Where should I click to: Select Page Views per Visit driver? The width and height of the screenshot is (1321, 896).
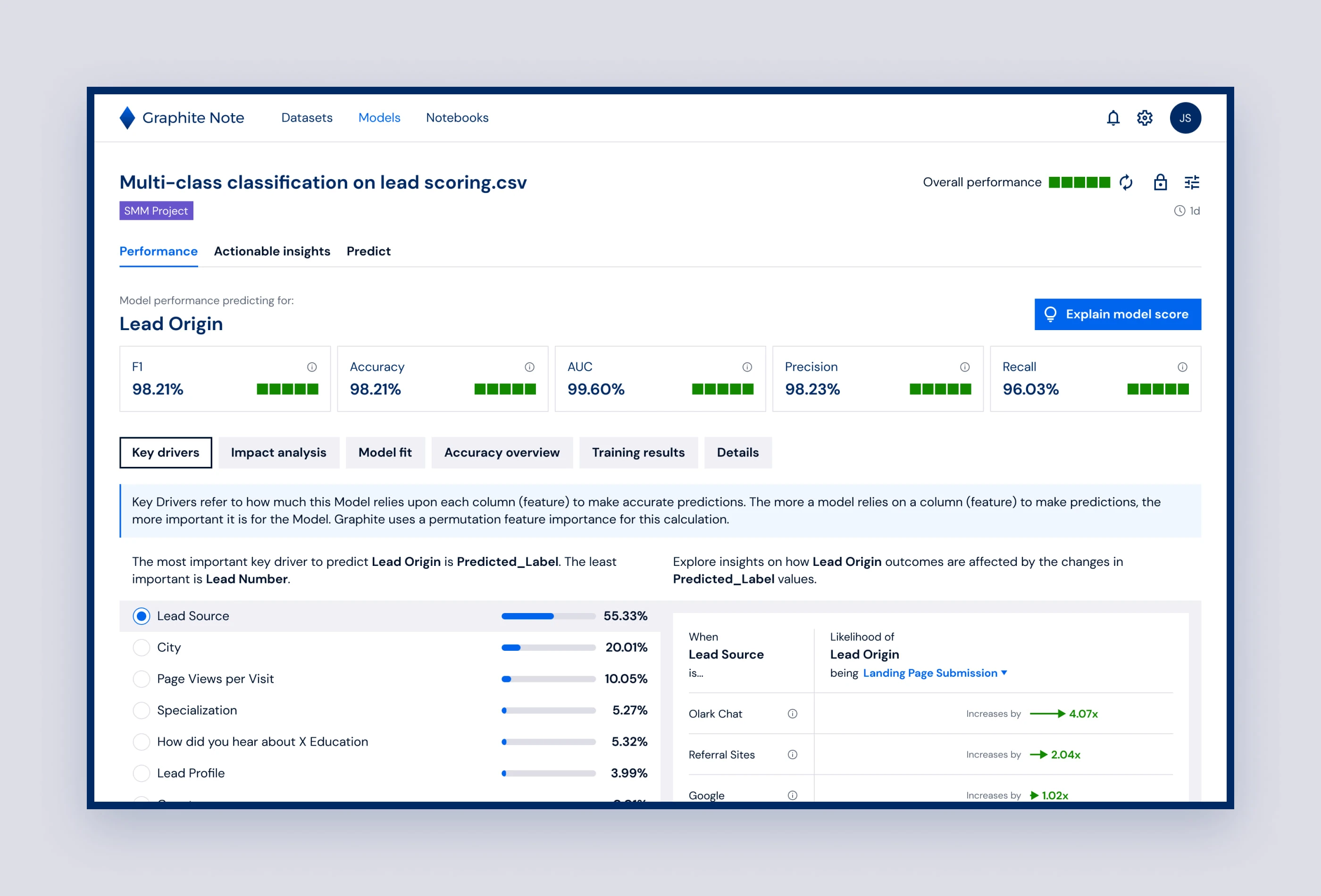pos(141,679)
